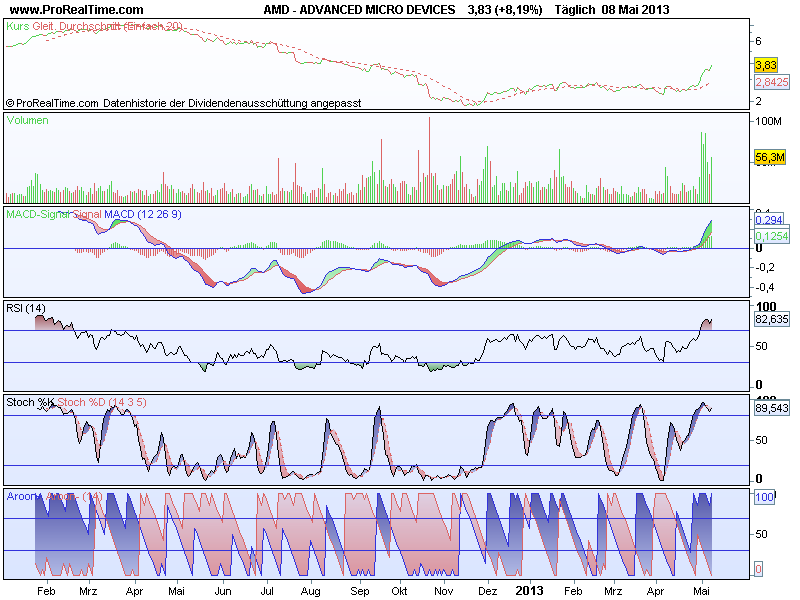The width and height of the screenshot is (800, 600).
Task: Click the blue 100 Aroon value tag
Action: click(764, 497)
